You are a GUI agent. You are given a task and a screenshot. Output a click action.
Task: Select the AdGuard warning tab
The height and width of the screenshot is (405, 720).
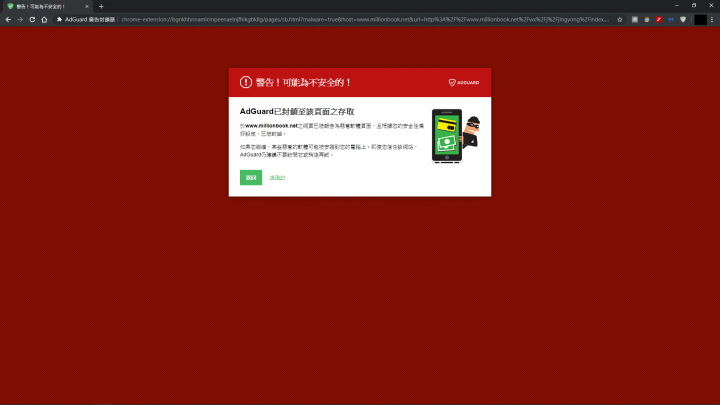click(47, 6)
